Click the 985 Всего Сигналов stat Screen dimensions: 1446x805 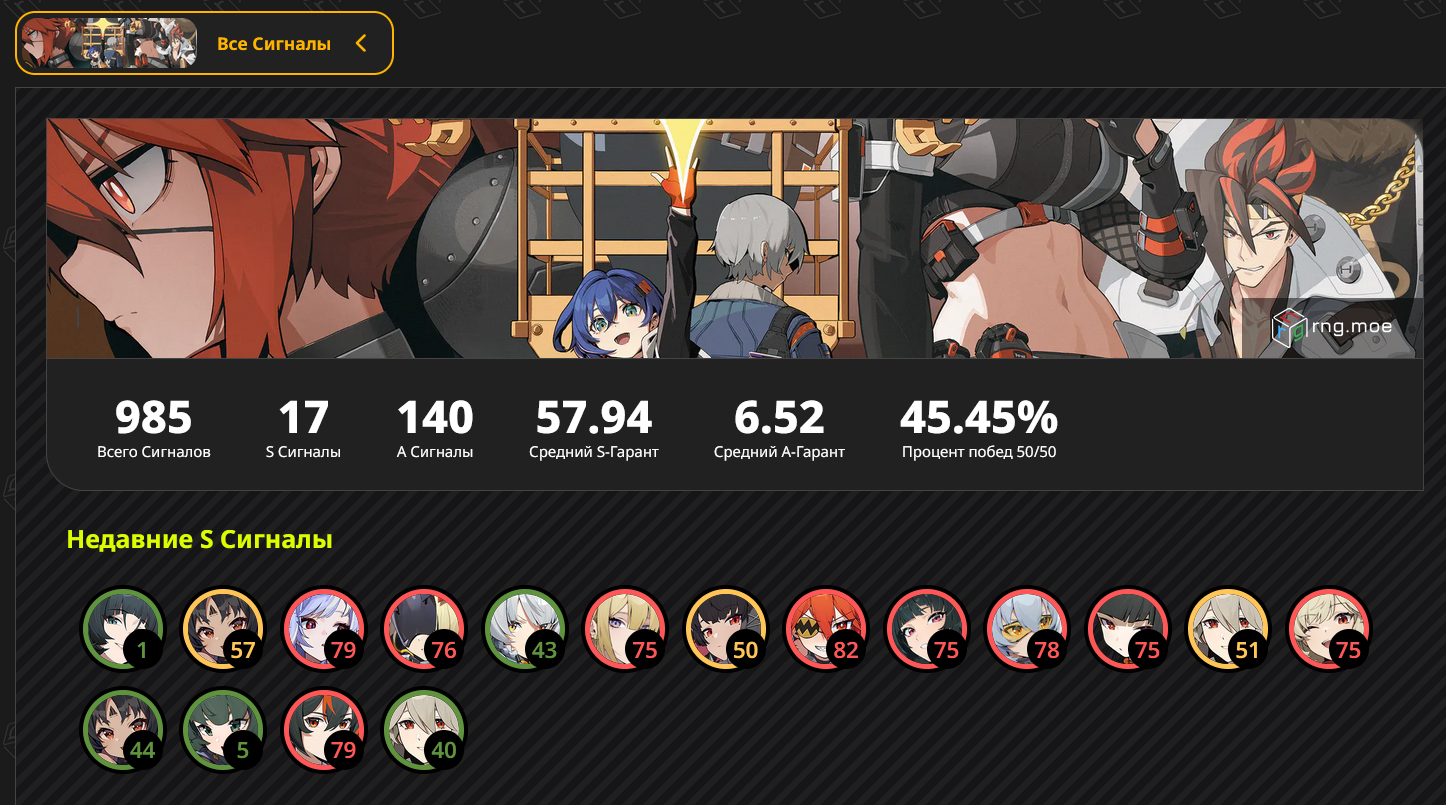(x=154, y=428)
